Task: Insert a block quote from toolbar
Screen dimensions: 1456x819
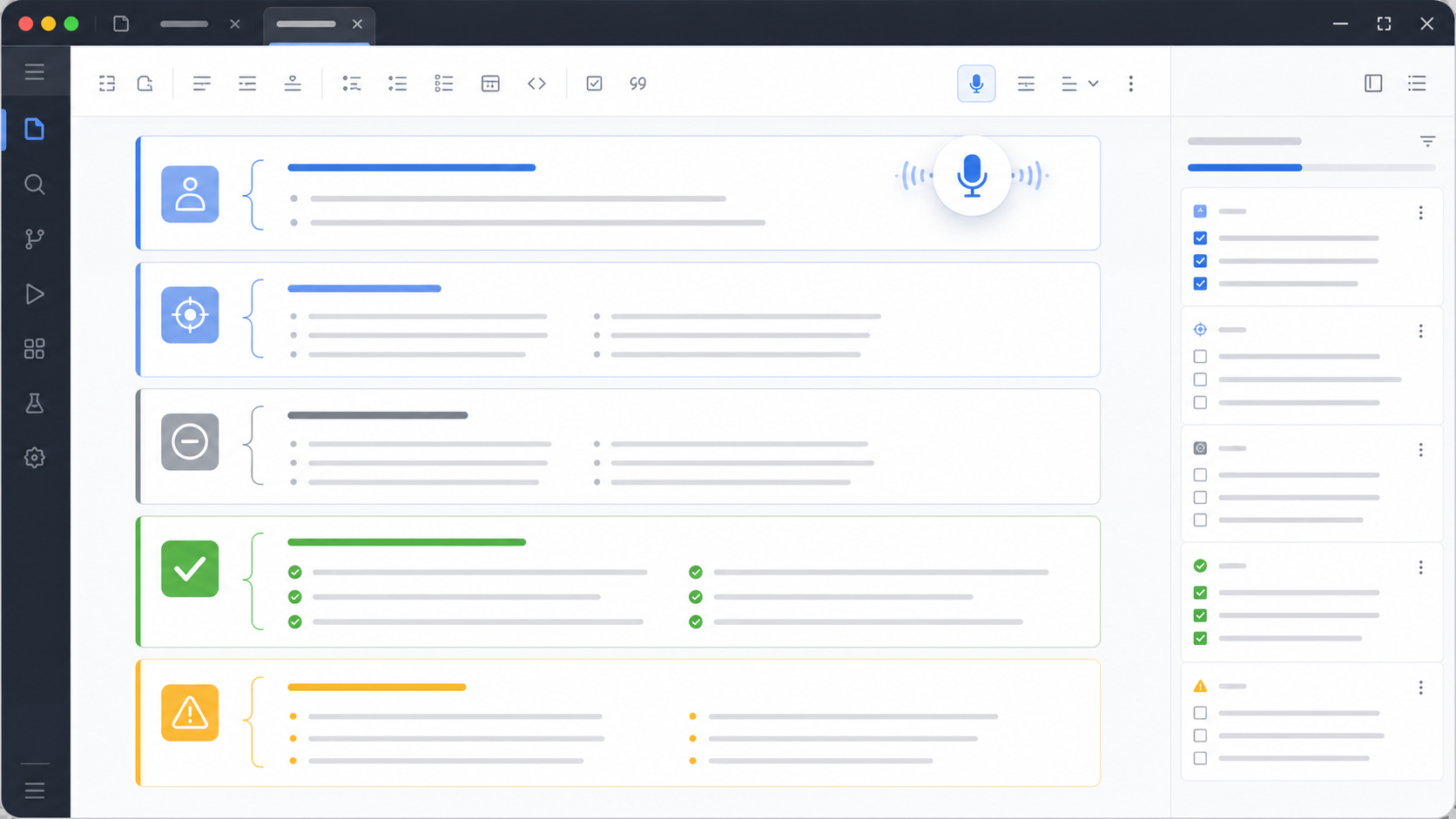Action: click(638, 84)
